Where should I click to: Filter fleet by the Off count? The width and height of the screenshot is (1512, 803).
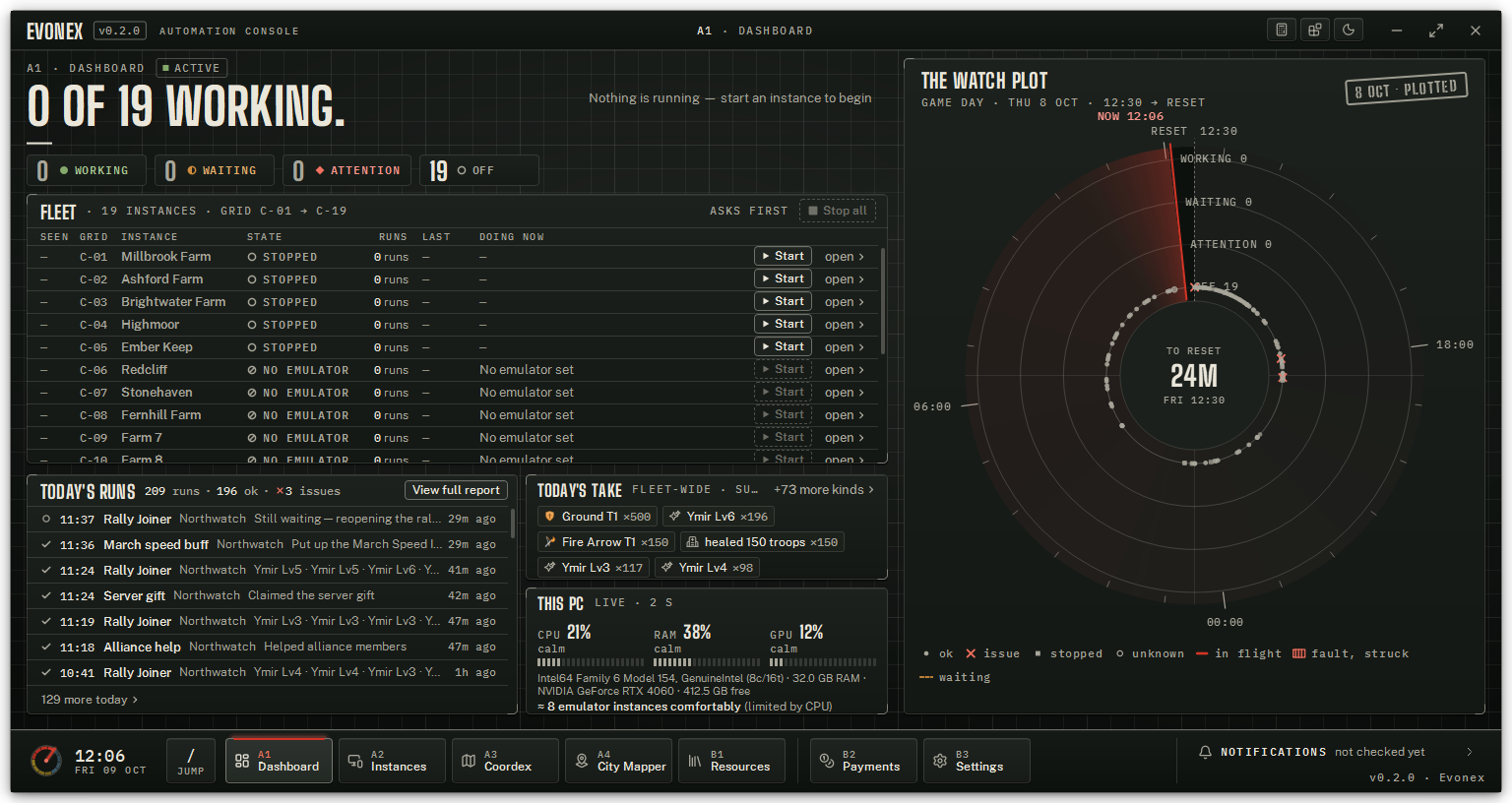[479, 170]
